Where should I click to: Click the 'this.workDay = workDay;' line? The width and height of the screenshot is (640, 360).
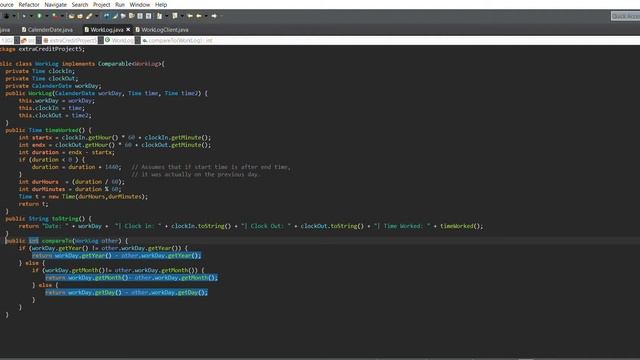tap(57, 100)
